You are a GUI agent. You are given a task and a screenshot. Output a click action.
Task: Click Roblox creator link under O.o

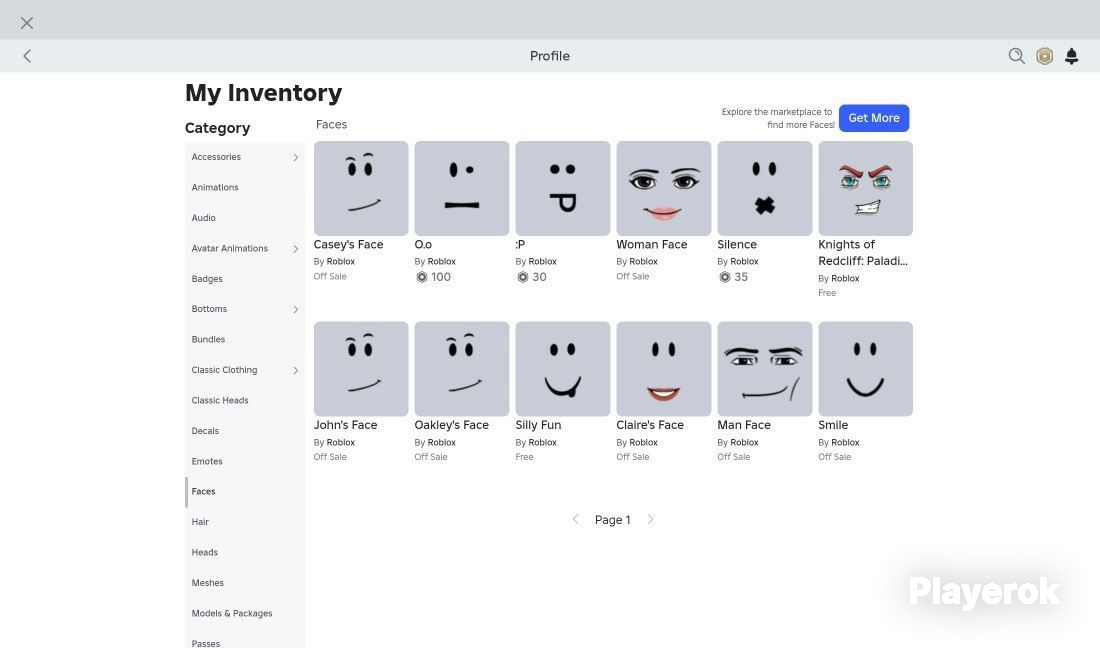[441, 262]
